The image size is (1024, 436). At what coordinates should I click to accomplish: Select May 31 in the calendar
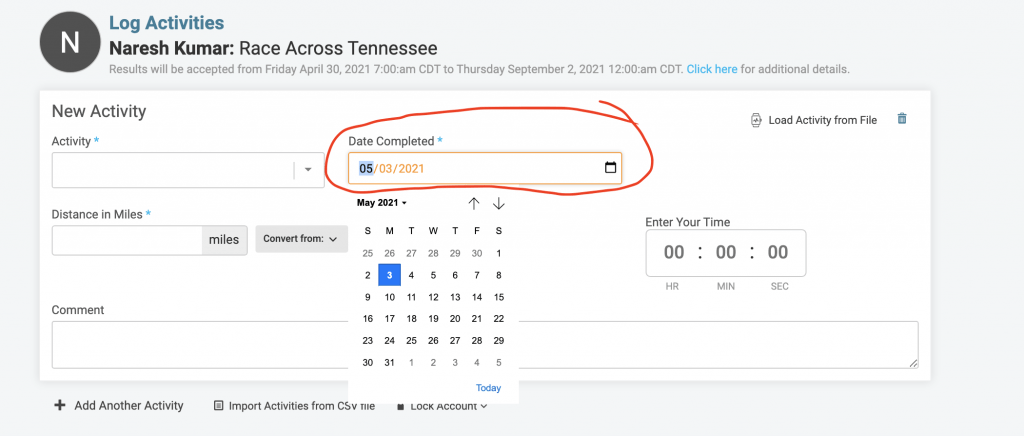click(x=390, y=362)
